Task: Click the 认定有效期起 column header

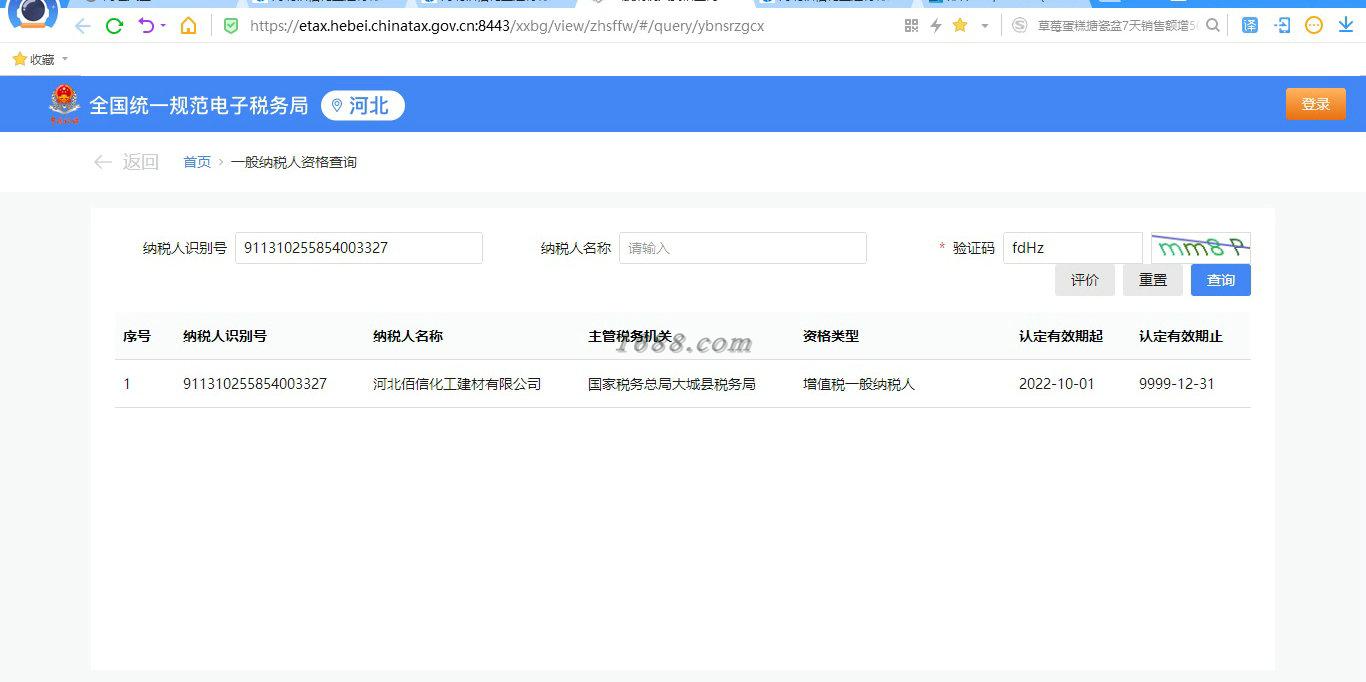Action: point(1061,336)
